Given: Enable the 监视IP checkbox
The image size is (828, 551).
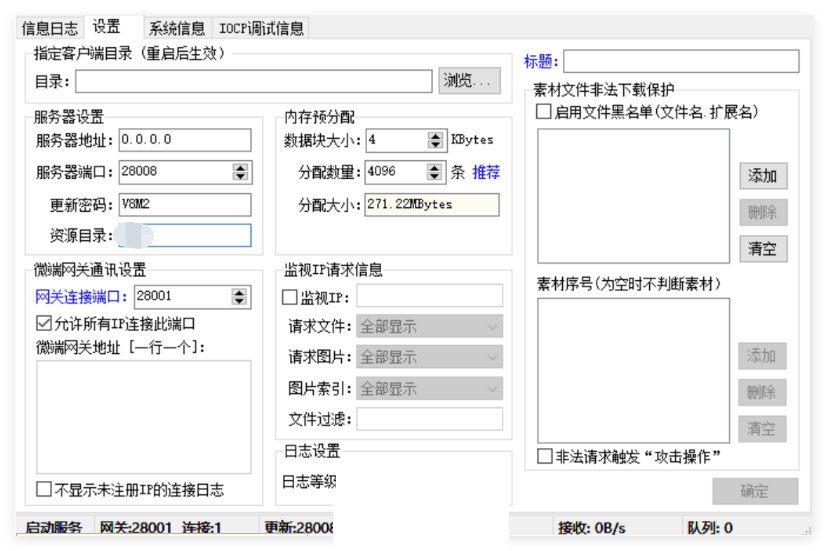Looking at the screenshot, I should [x=289, y=297].
